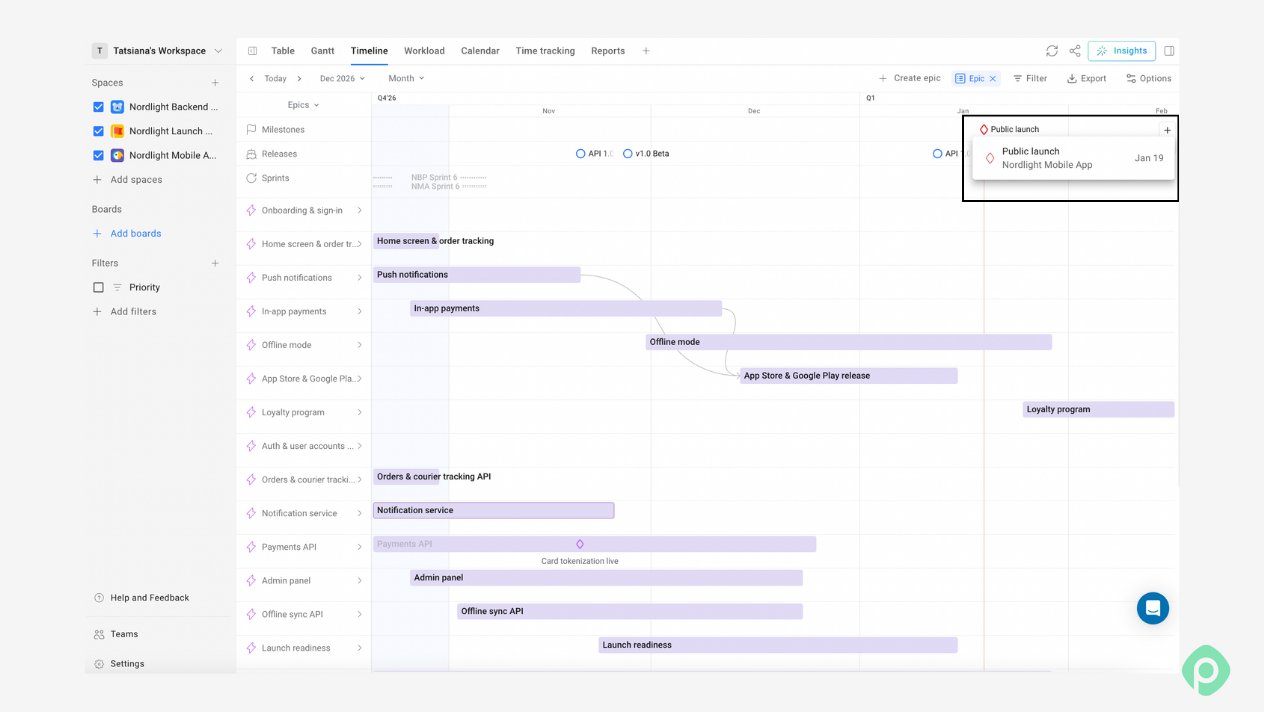Go to next period arrow

299,79
